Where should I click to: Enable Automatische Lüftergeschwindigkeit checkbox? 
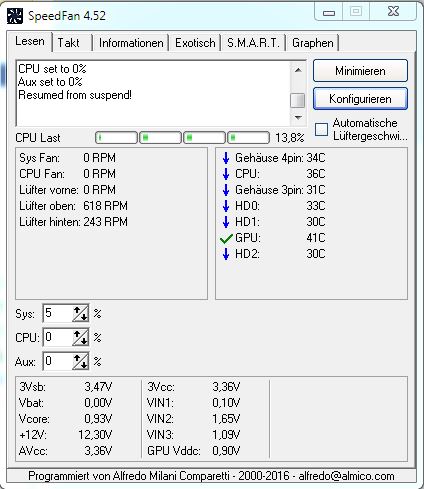(x=321, y=129)
